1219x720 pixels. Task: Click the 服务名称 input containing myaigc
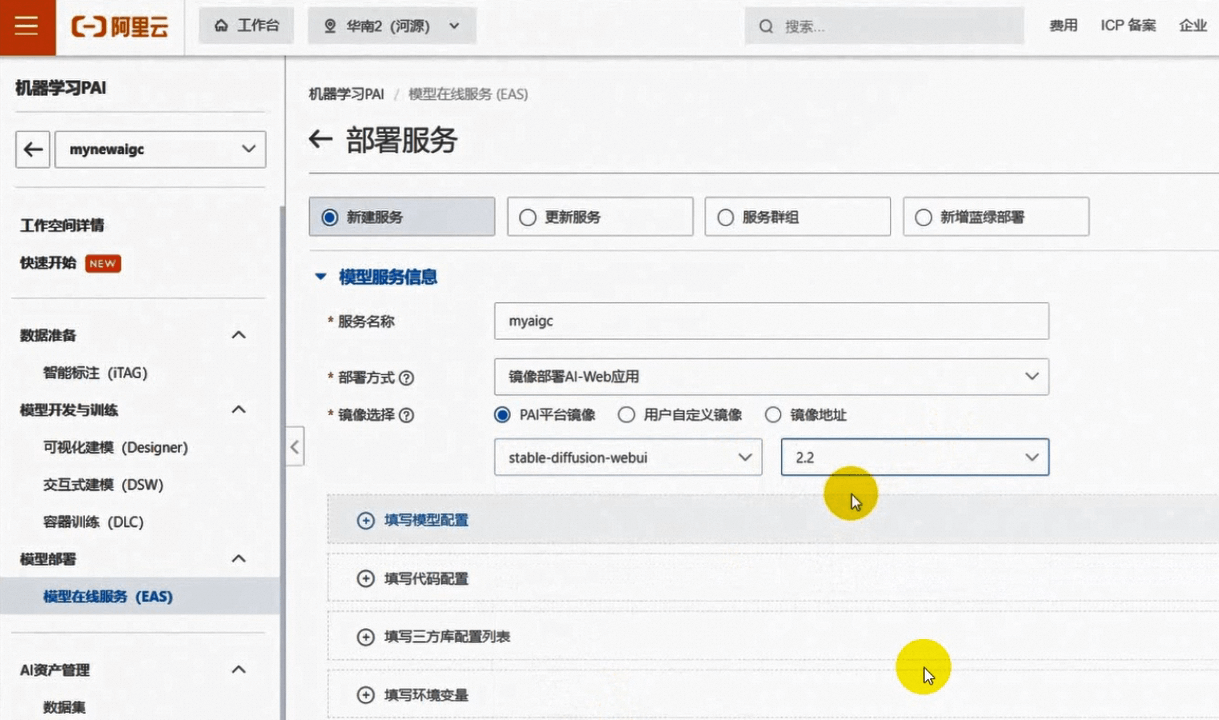(x=770, y=321)
